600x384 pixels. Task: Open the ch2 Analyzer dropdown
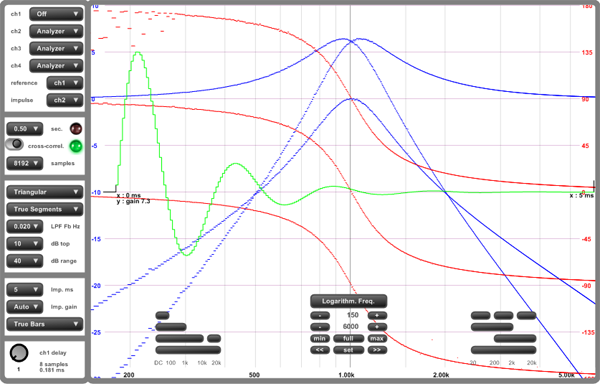click(x=56, y=31)
